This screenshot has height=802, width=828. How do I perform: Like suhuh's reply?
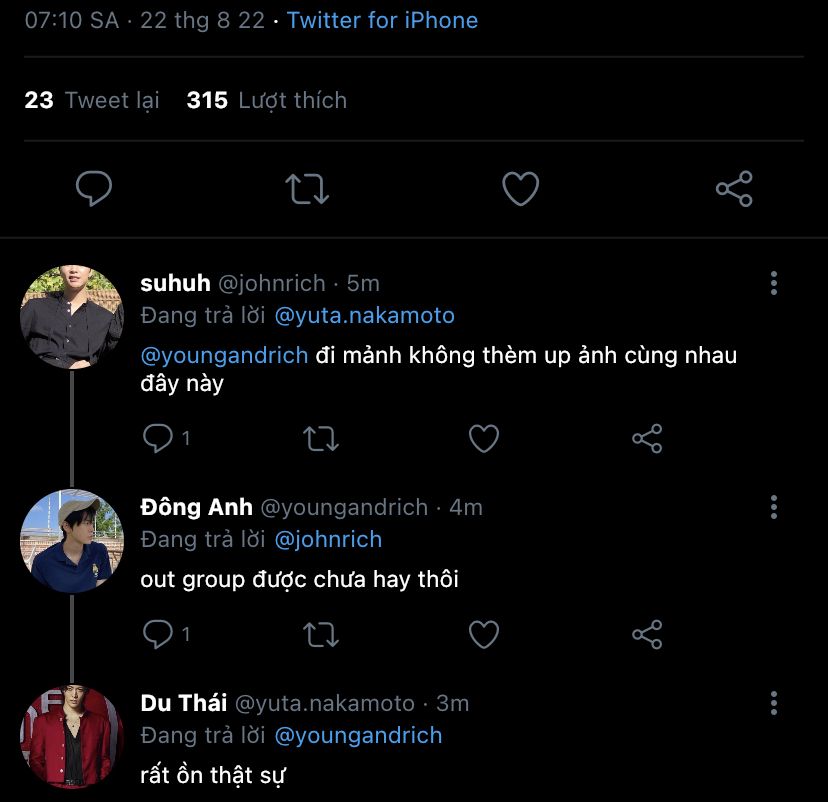(x=484, y=438)
